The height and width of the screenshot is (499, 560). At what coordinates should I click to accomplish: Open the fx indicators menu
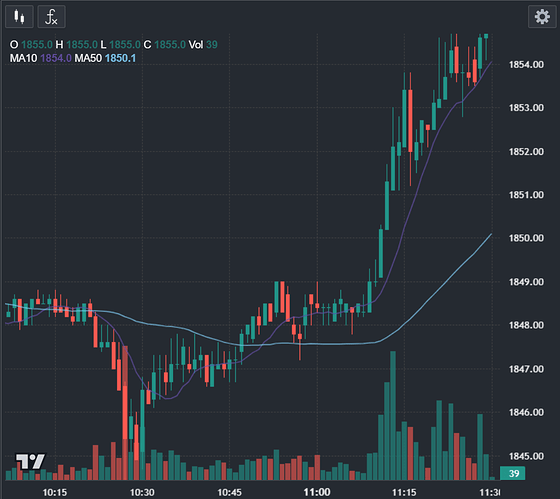pyautogui.click(x=51, y=16)
